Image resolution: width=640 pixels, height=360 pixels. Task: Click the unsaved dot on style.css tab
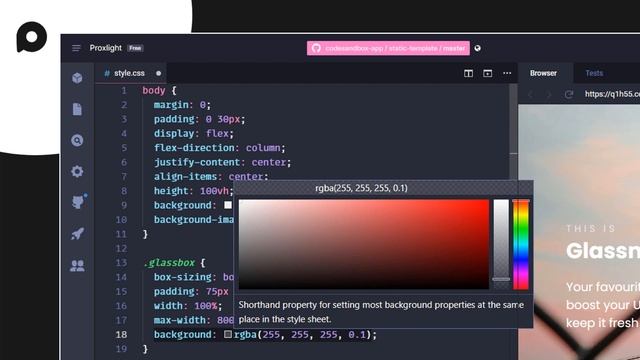coord(158,73)
